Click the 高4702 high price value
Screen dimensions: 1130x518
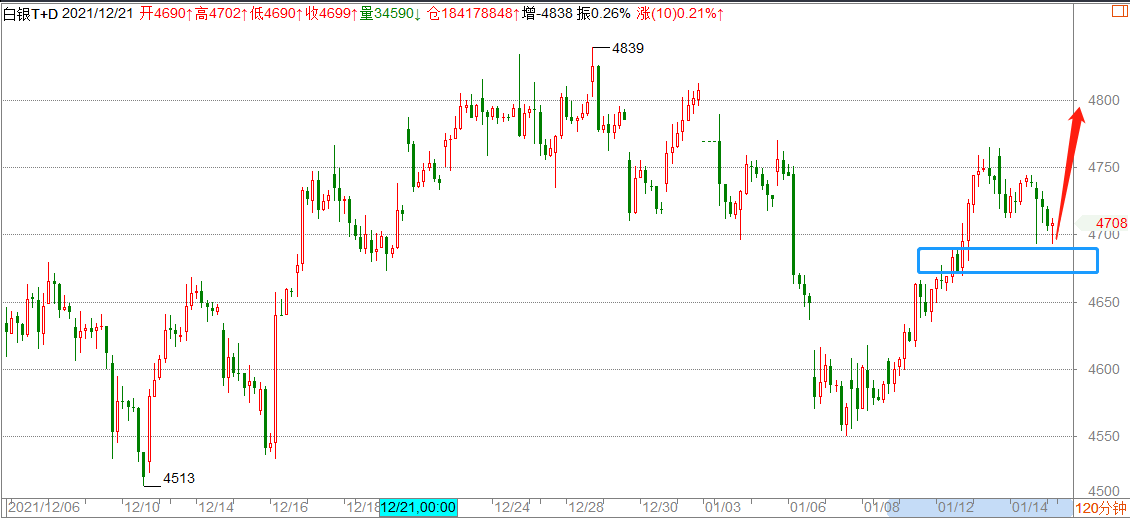coord(221,13)
